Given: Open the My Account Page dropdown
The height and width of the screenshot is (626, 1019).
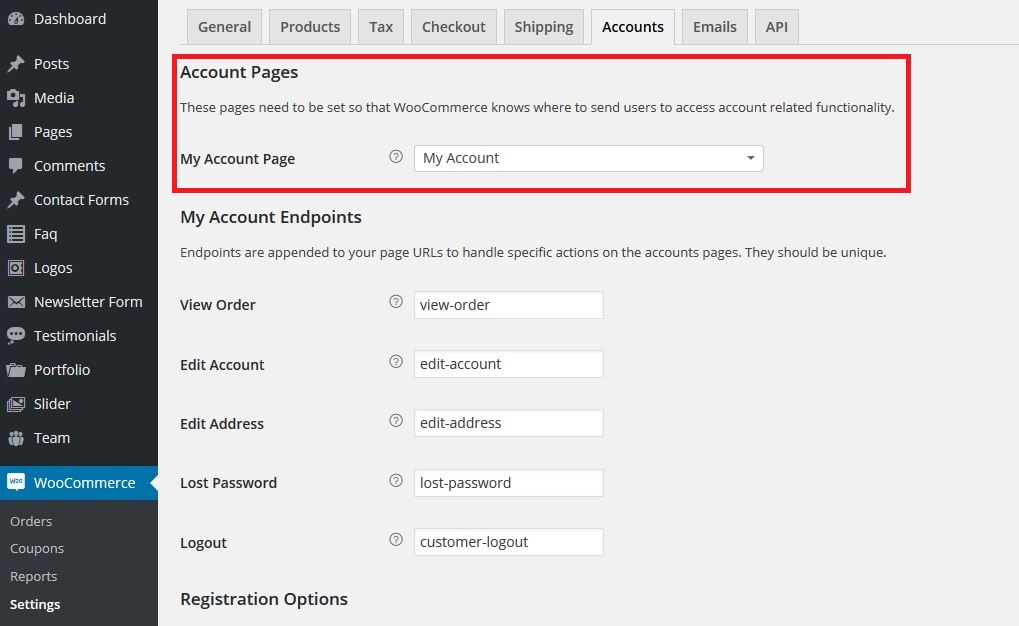Looking at the screenshot, I should pyautogui.click(x=589, y=159).
